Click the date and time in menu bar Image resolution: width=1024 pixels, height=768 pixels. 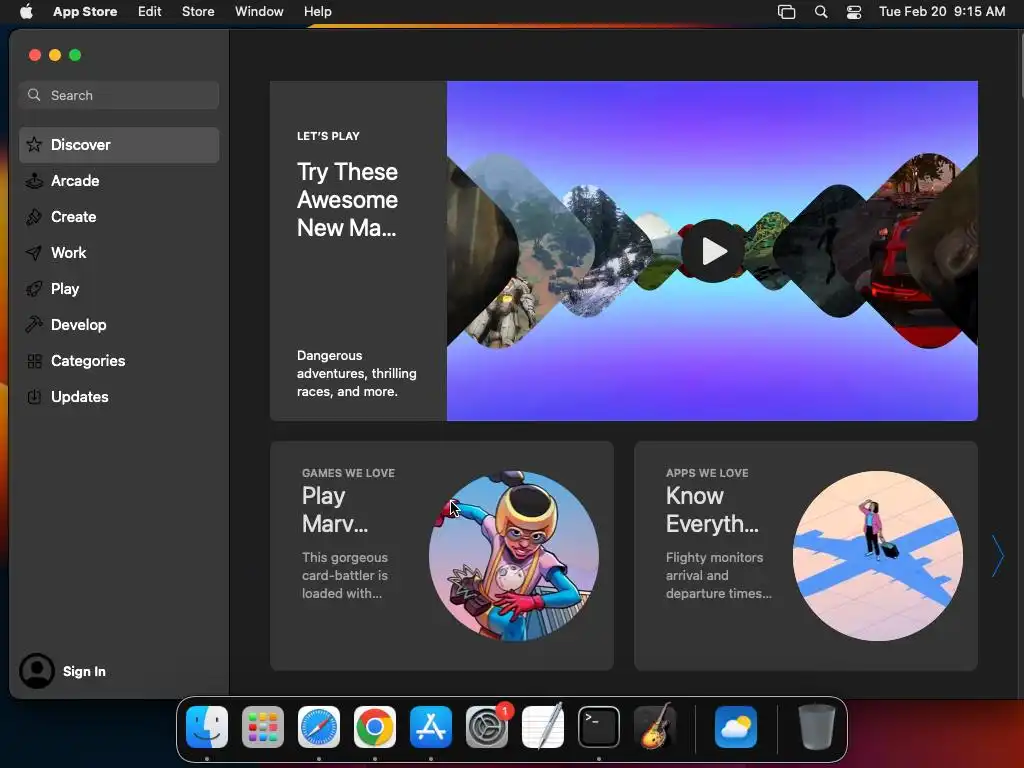tap(942, 11)
